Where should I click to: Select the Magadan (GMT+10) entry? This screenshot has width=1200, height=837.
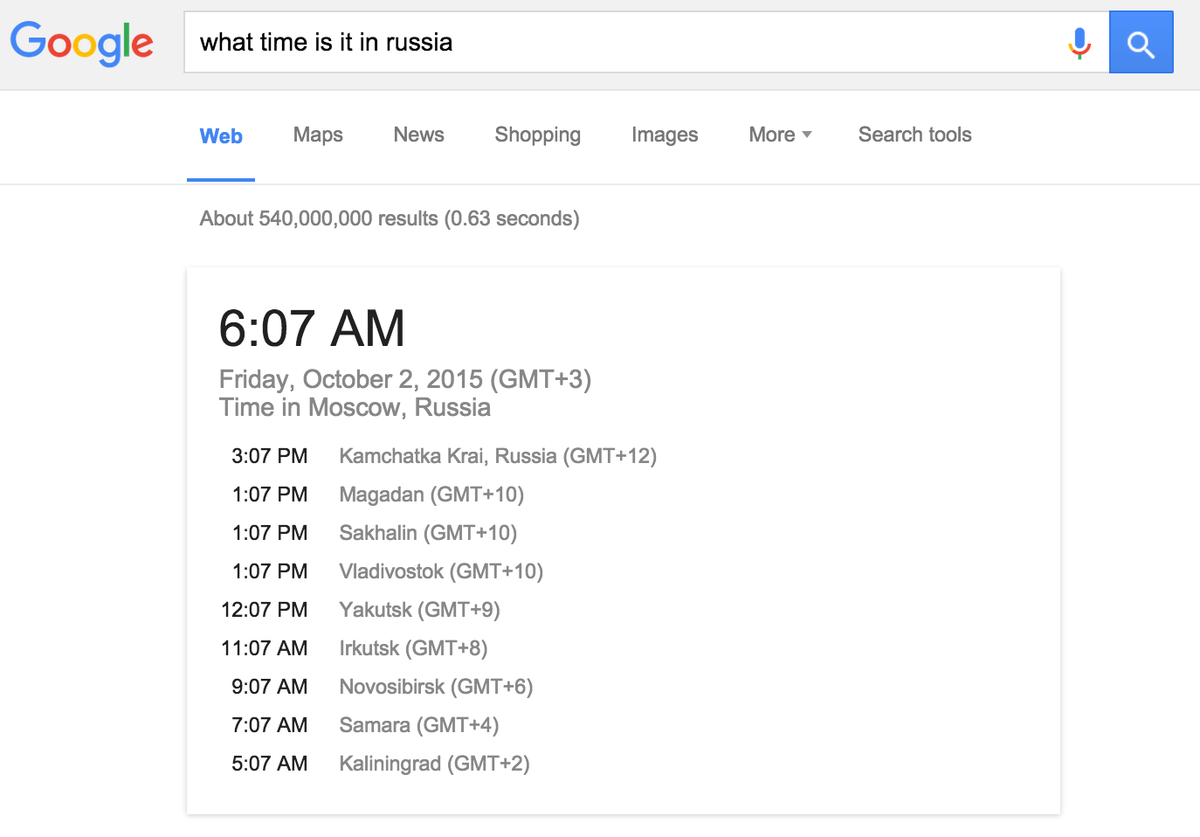[432, 495]
